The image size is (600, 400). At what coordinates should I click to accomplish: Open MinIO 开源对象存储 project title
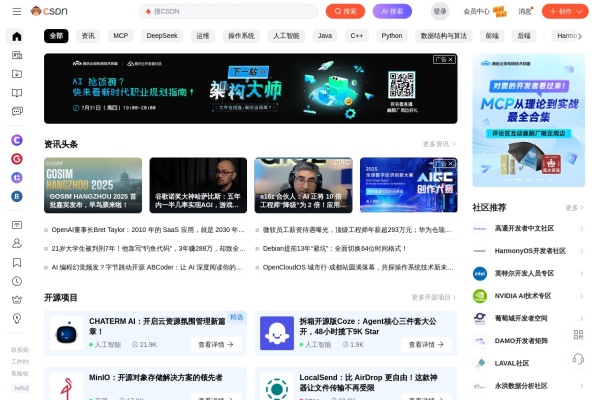click(x=156, y=377)
